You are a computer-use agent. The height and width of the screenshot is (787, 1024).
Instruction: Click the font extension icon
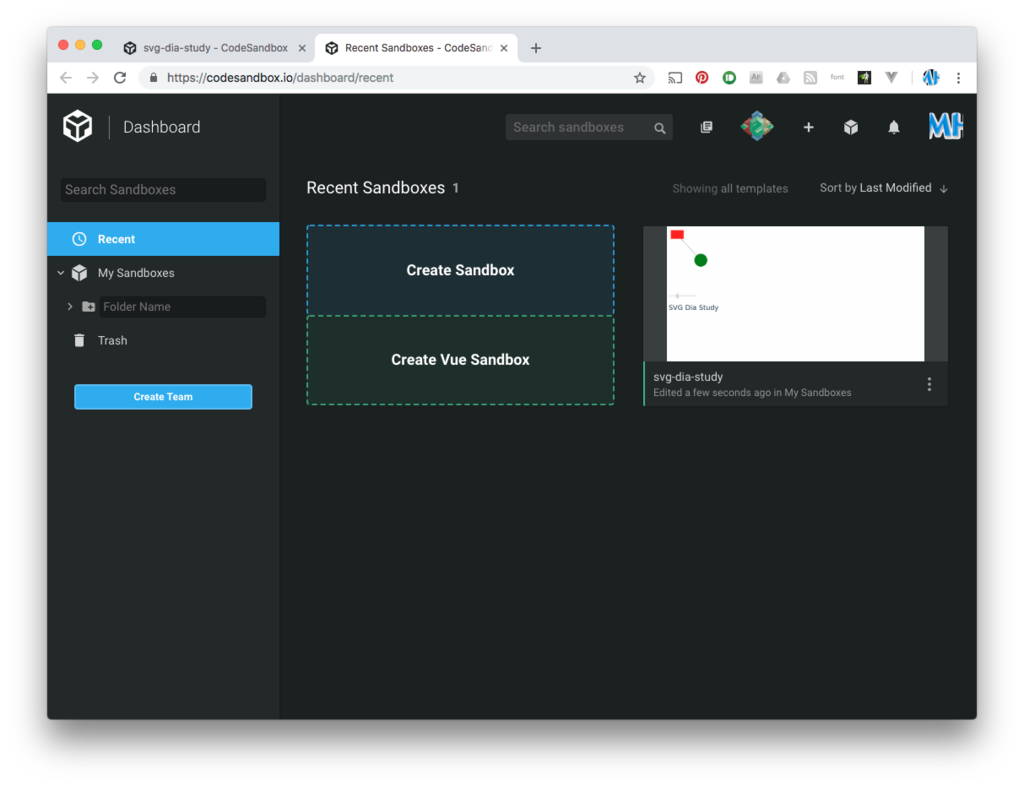837,77
